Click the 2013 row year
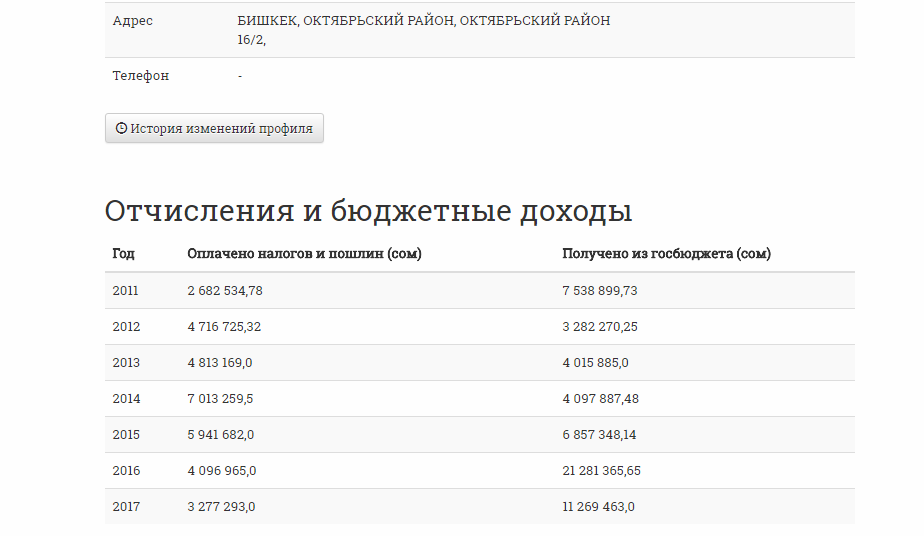The height and width of the screenshot is (536, 924). (126, 363)
